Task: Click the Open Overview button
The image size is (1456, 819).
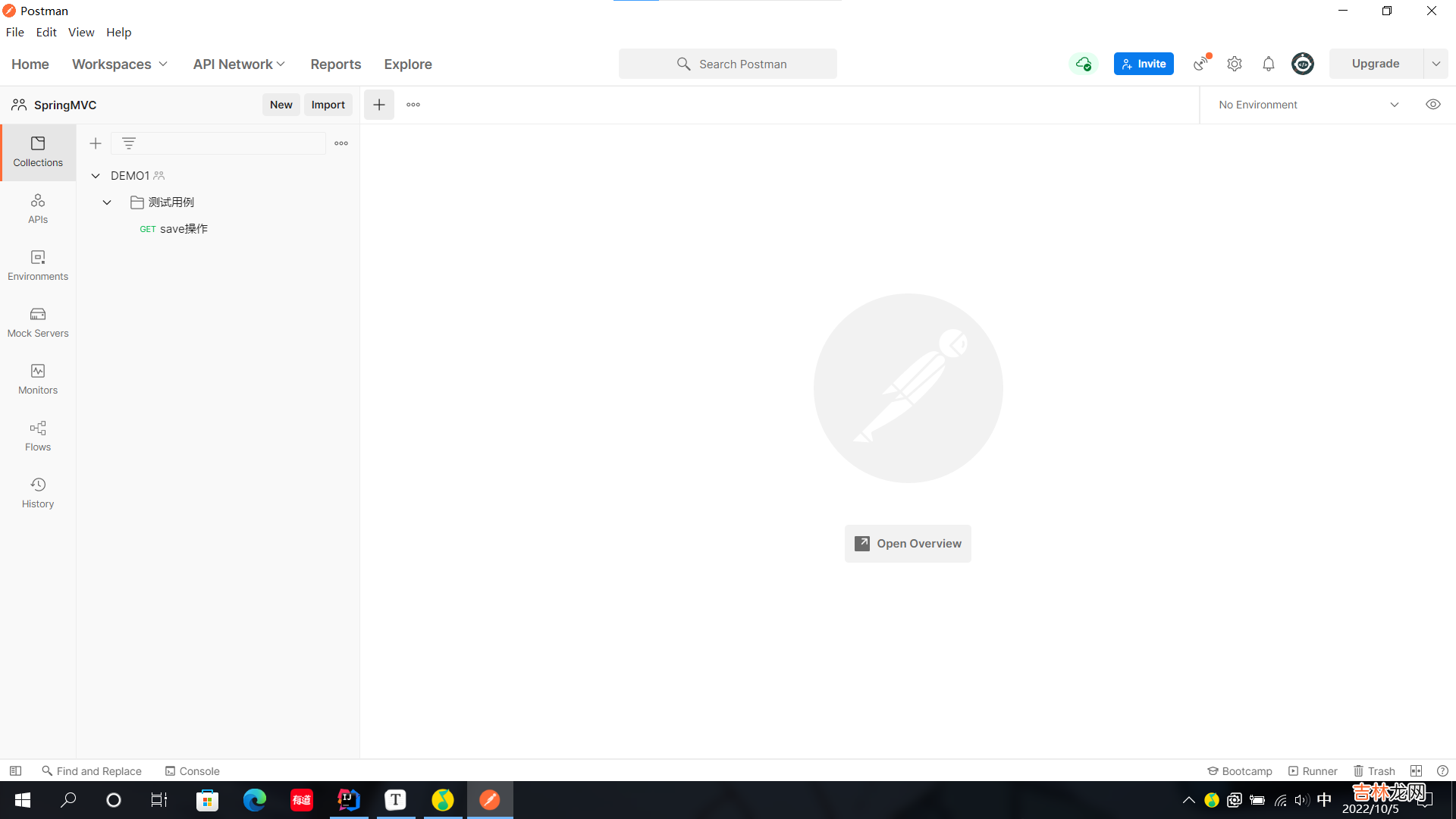Action: tap(908, 544)
